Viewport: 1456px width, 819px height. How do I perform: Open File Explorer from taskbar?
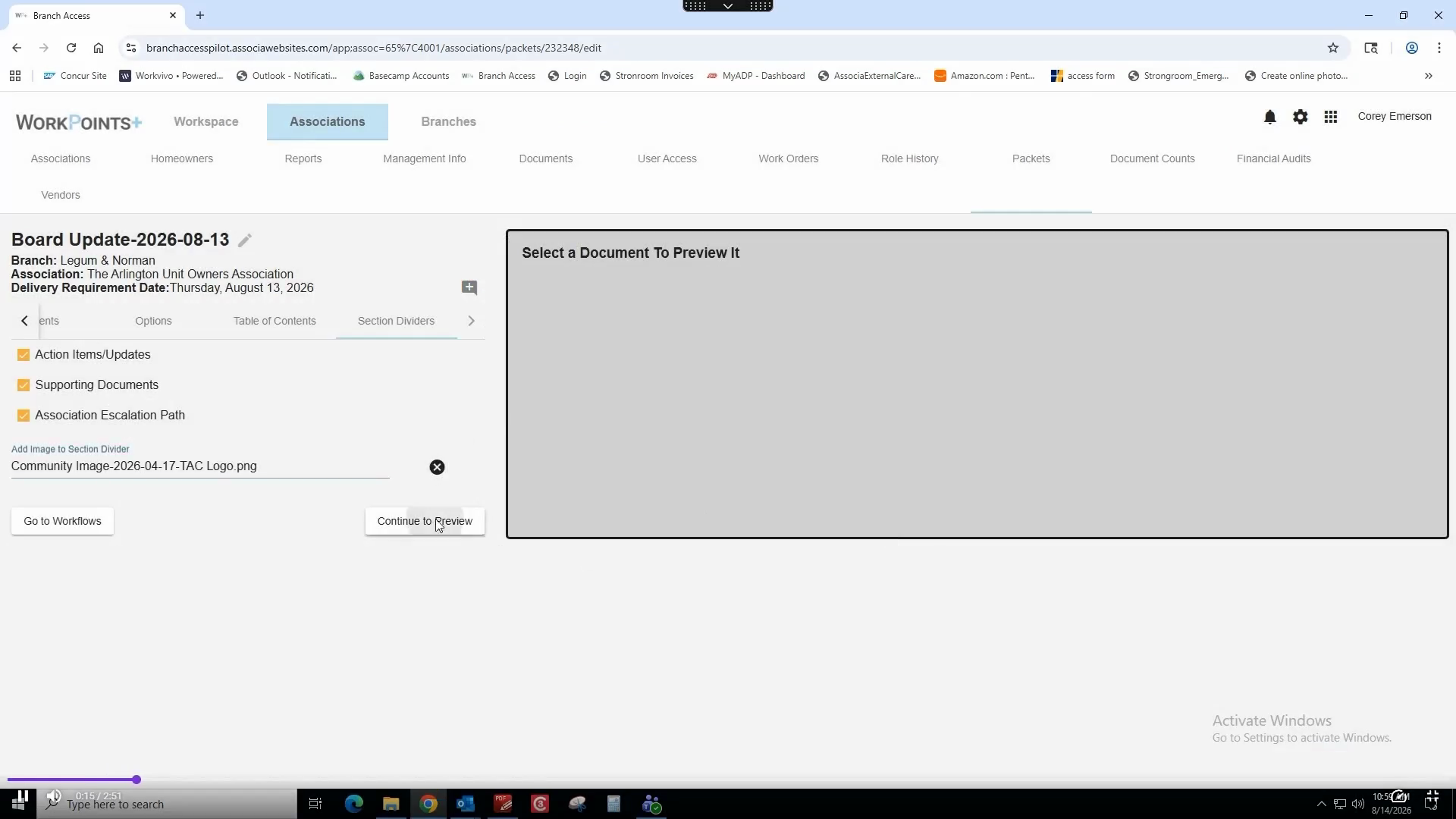coord(391,804)
